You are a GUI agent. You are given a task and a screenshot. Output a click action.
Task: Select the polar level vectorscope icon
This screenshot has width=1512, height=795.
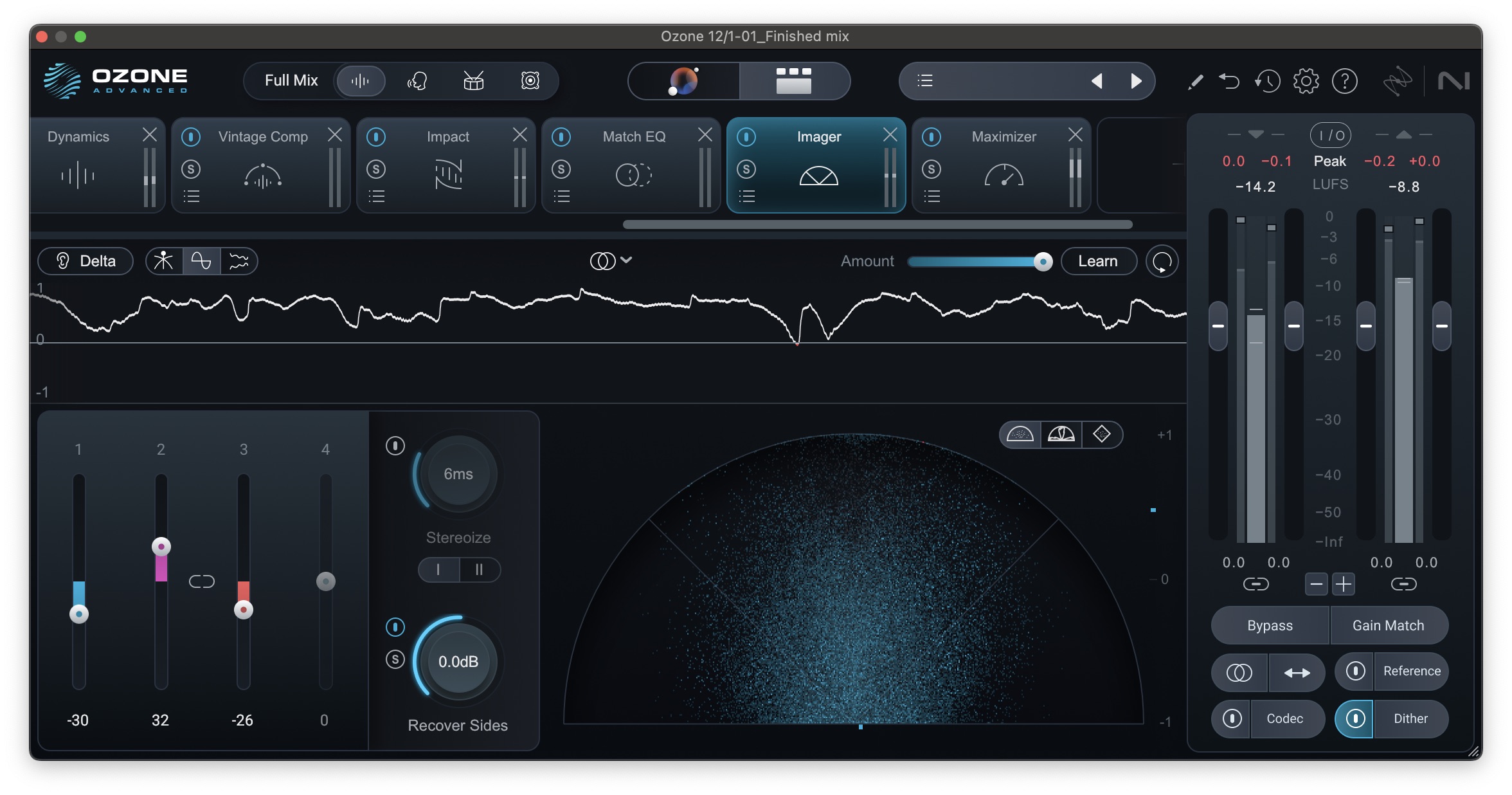tap(1061, 435)
